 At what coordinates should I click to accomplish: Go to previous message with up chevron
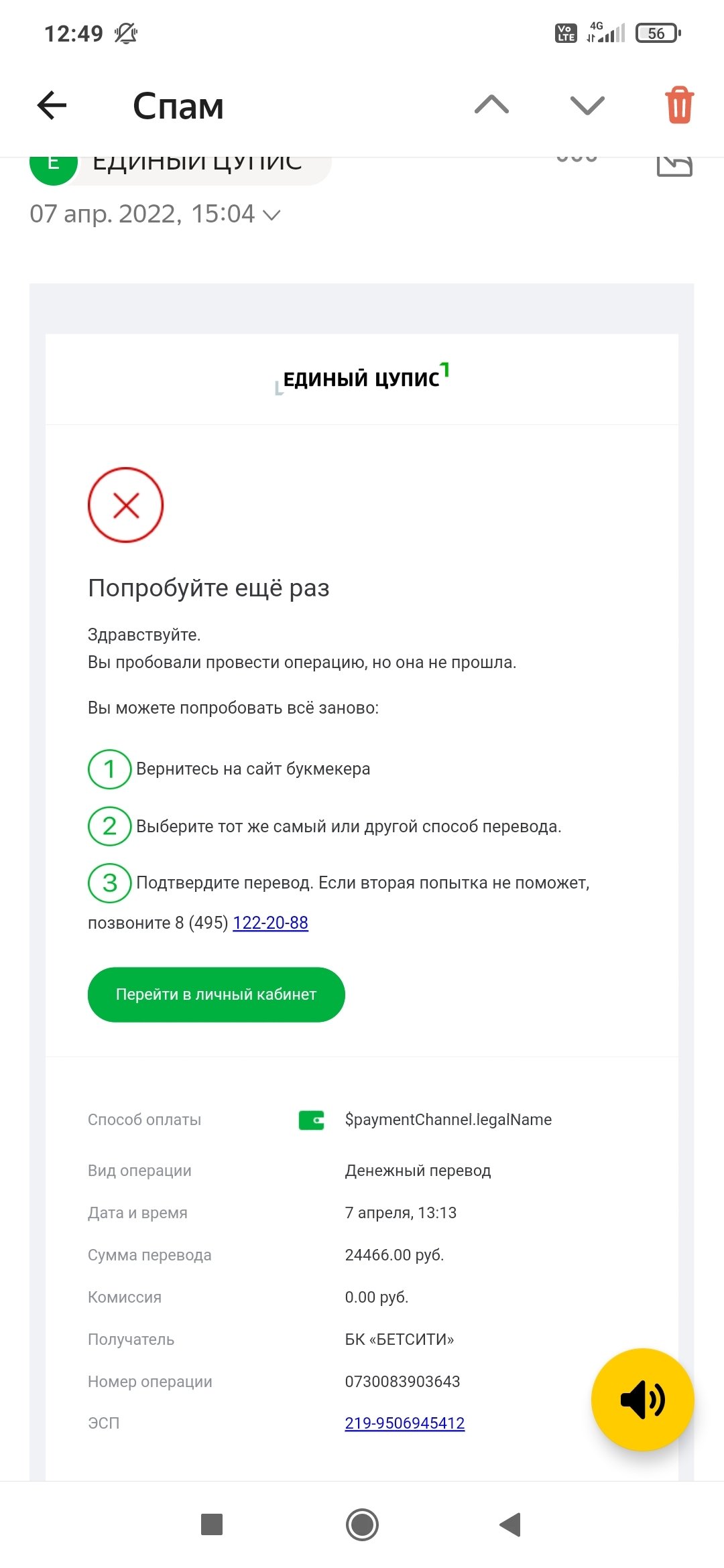pos(491,105)
